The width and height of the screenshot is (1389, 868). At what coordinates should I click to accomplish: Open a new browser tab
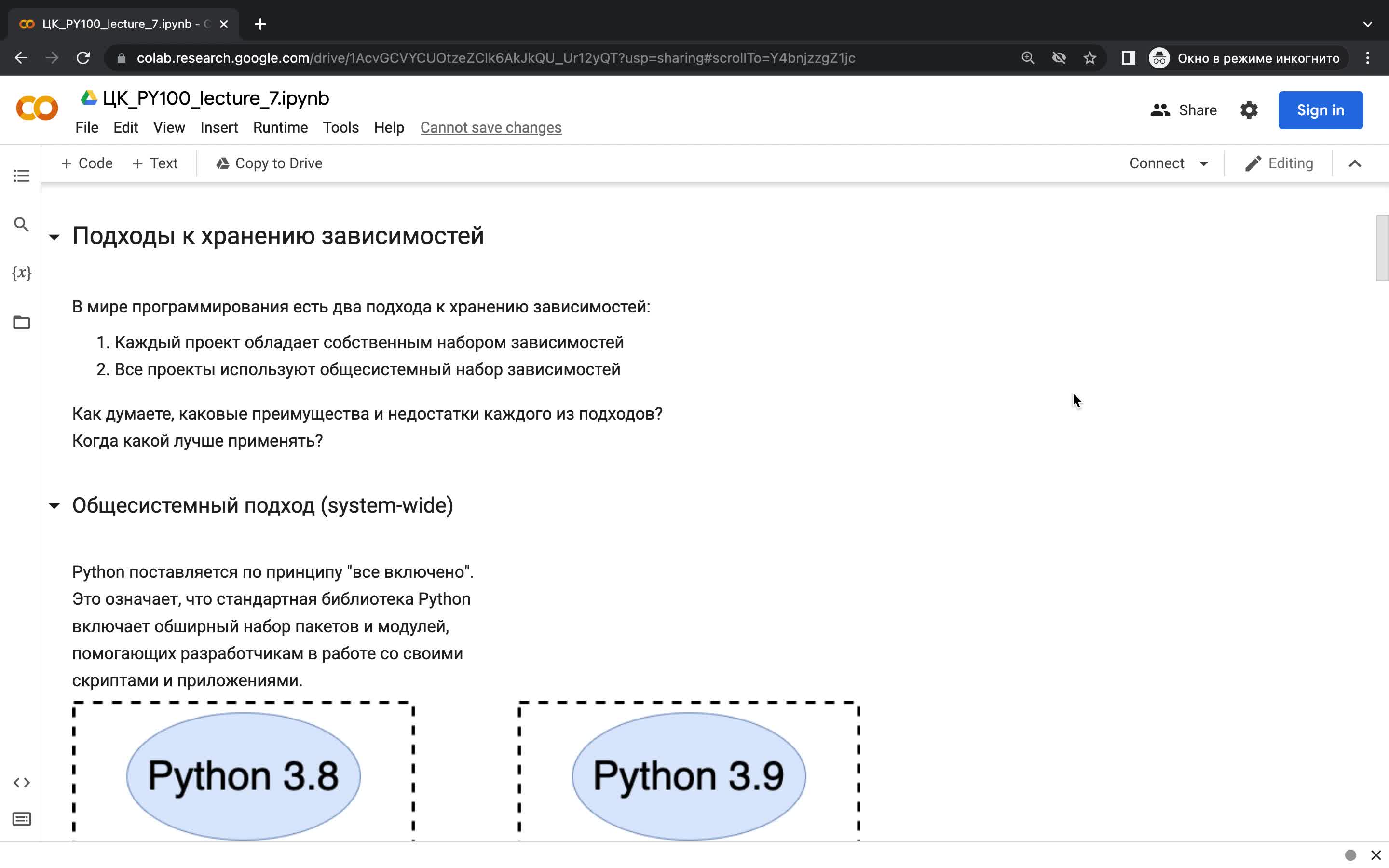tap(260, 24)
